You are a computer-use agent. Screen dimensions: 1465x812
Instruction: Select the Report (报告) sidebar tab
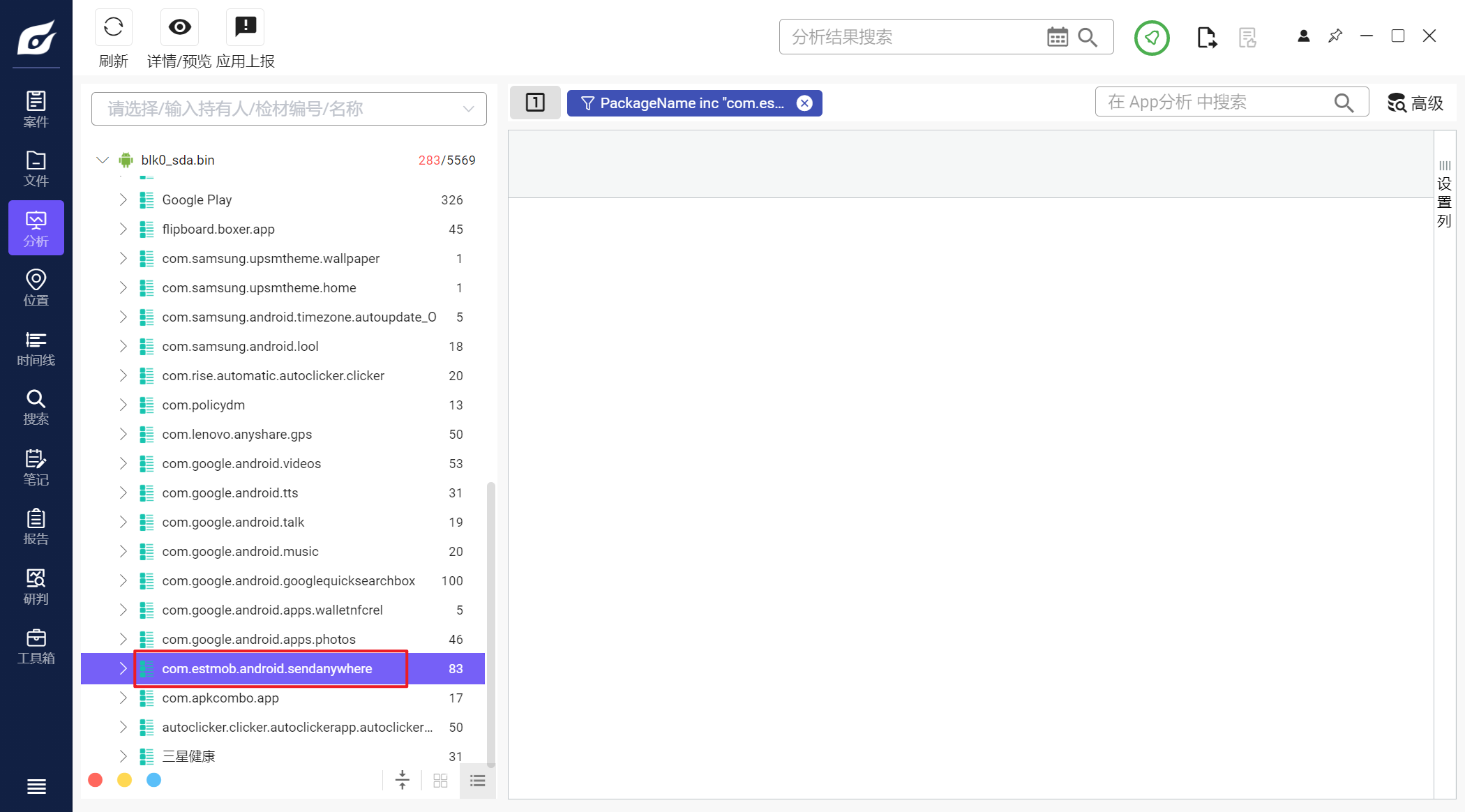36,527
